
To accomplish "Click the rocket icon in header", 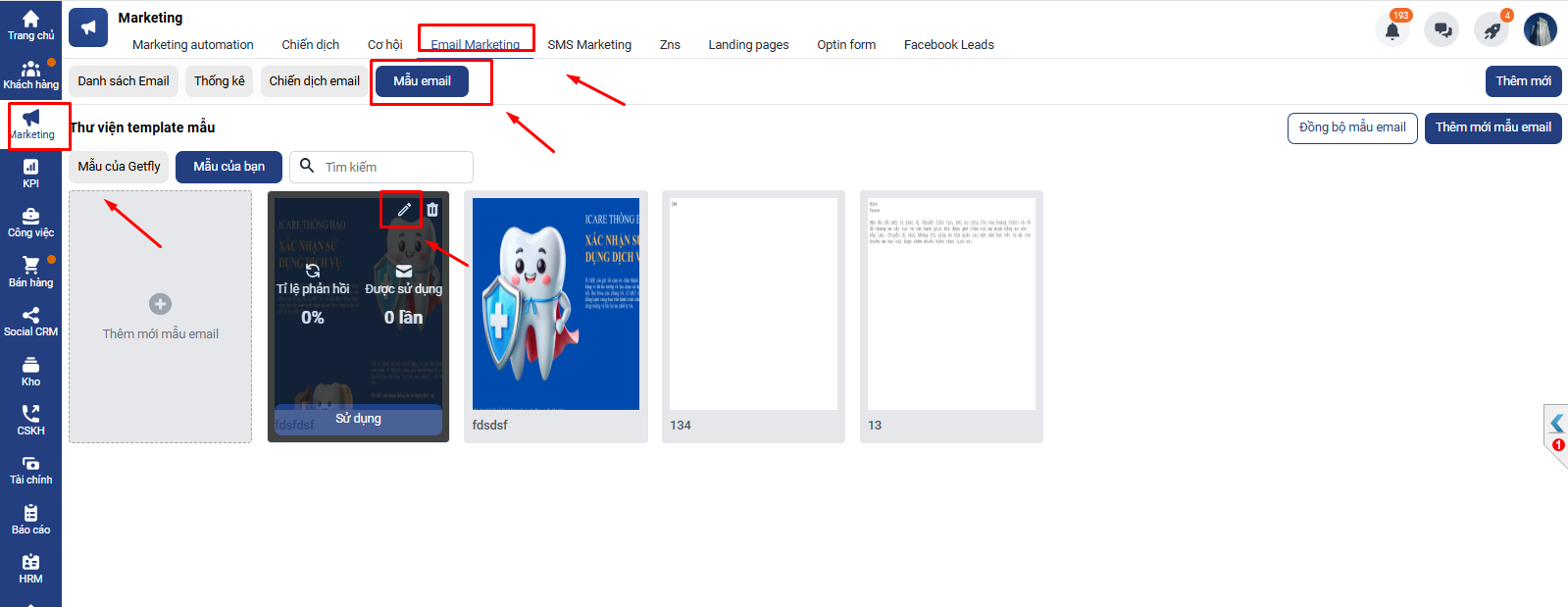I will (x=1492, y=30).
